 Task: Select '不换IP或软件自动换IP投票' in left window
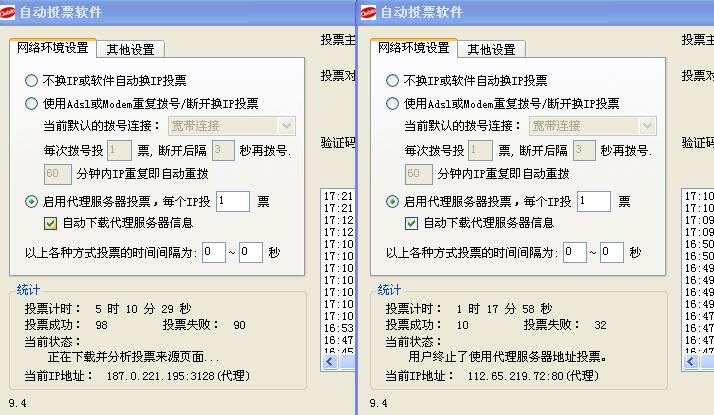pyautogui.click(x=32, y=81)
